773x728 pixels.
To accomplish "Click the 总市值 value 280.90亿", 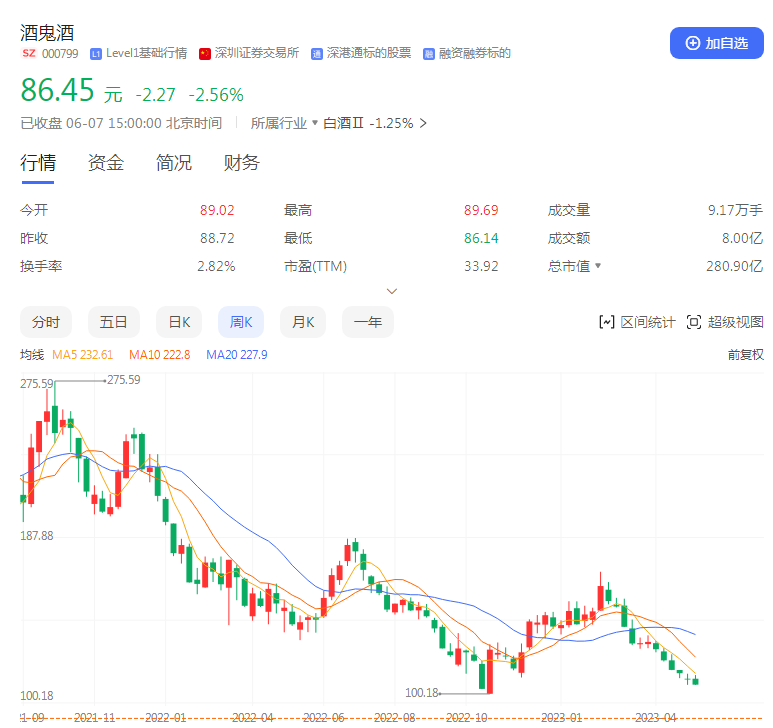I will [x=735, y=267].
